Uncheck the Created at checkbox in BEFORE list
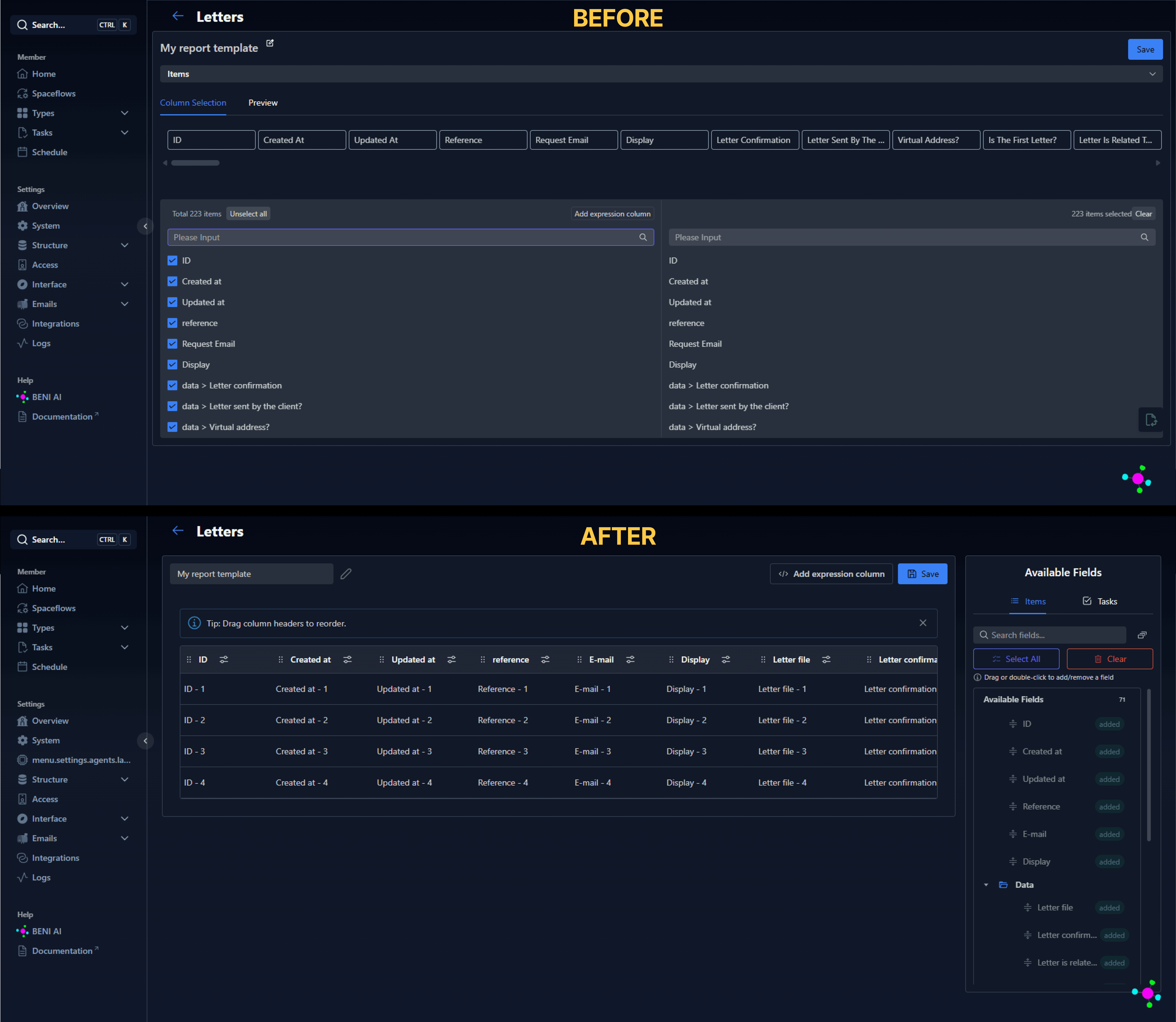 pos(172,281)
